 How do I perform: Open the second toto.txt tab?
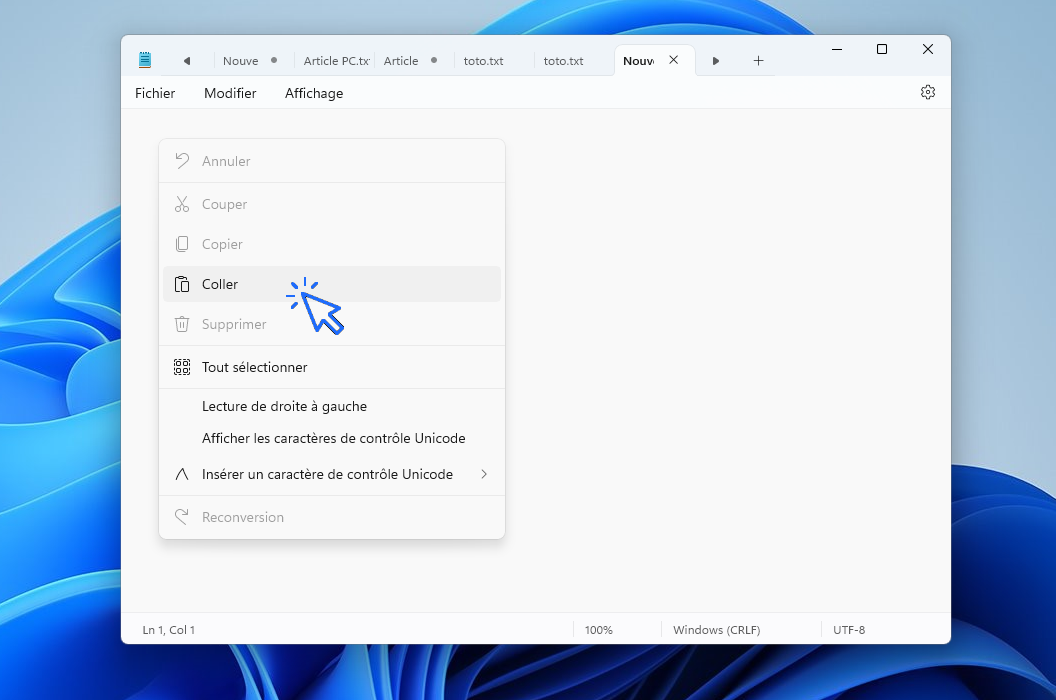[x=574, y=61]
